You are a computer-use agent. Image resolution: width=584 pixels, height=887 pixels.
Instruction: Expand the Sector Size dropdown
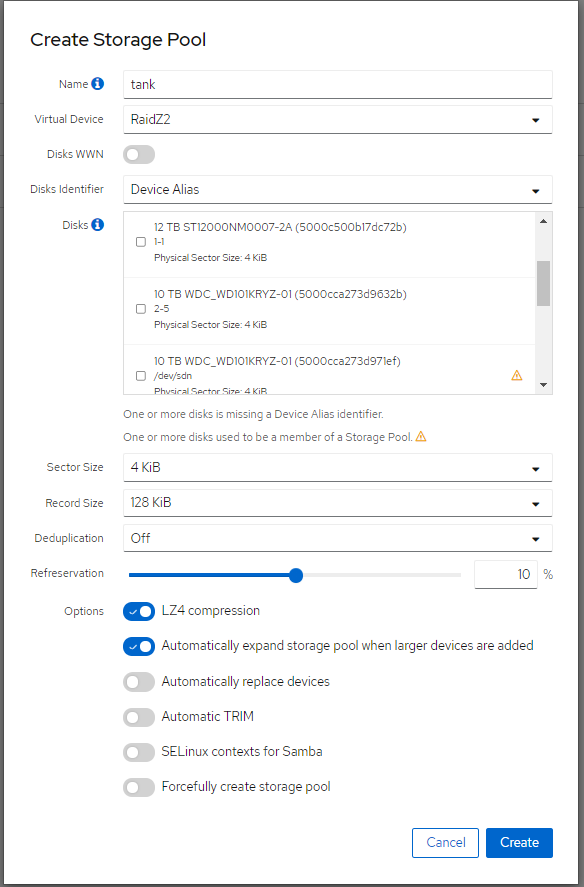pos(338,467)
